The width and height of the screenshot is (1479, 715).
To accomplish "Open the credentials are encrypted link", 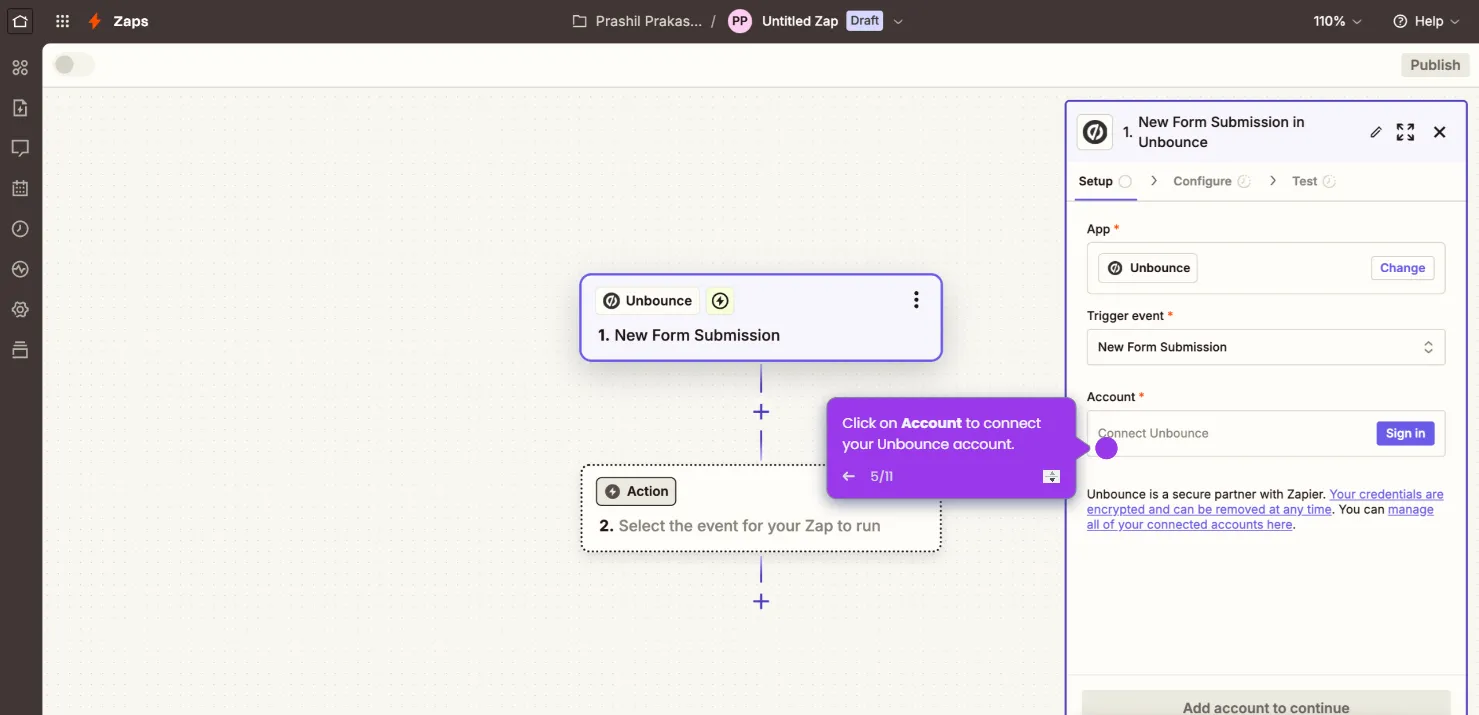I will pyautogui.click(x=1265, y=502).
